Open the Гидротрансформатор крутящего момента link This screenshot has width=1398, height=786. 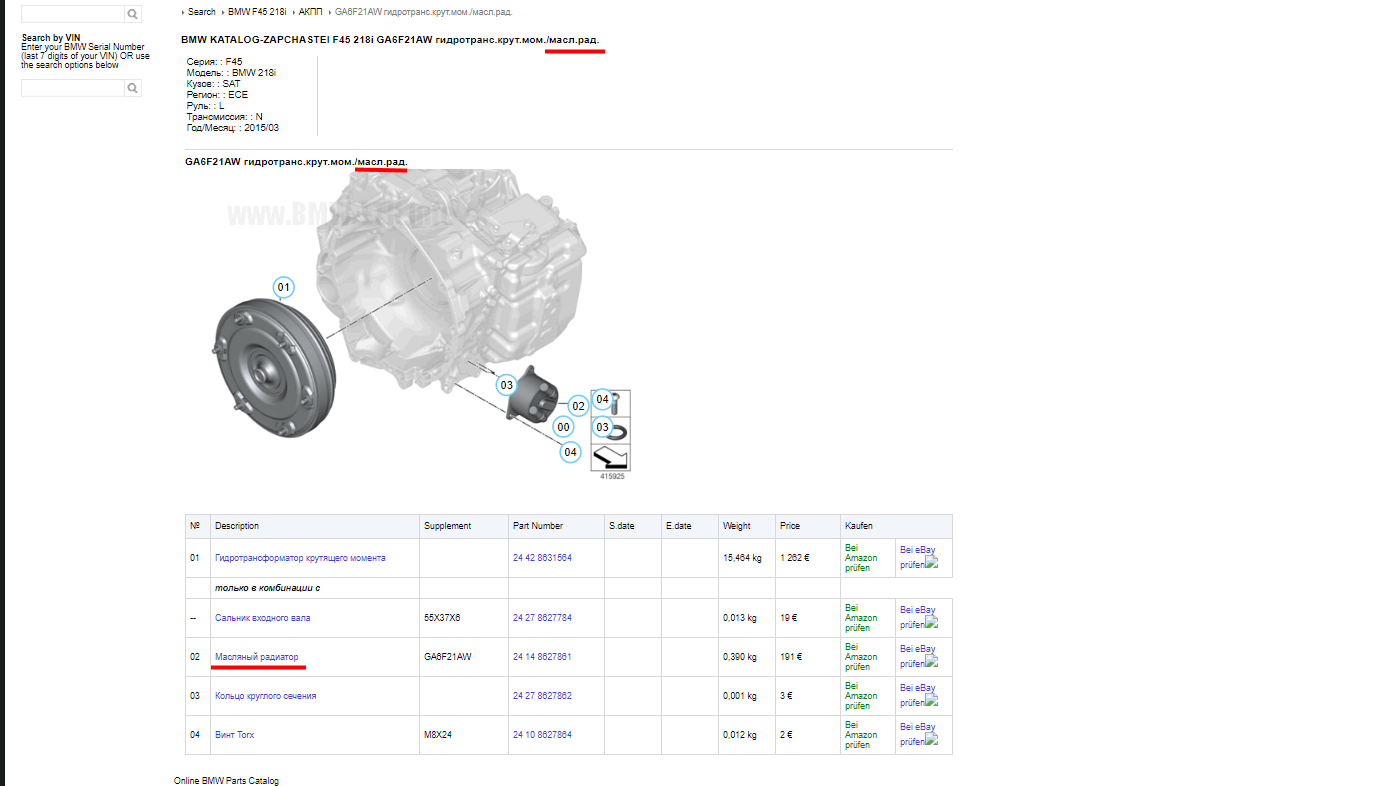(300, 558)
